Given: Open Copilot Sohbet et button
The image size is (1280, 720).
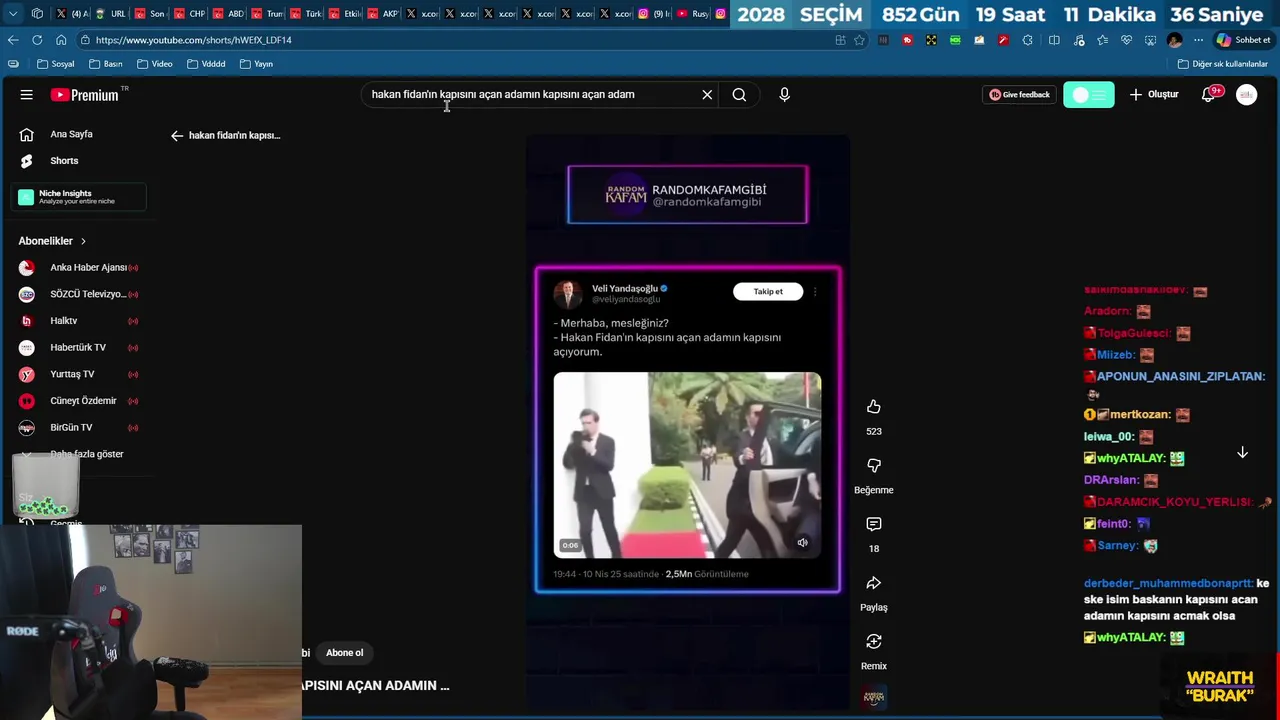Looking at the screenshot, I should click(x=1242, y=40).
